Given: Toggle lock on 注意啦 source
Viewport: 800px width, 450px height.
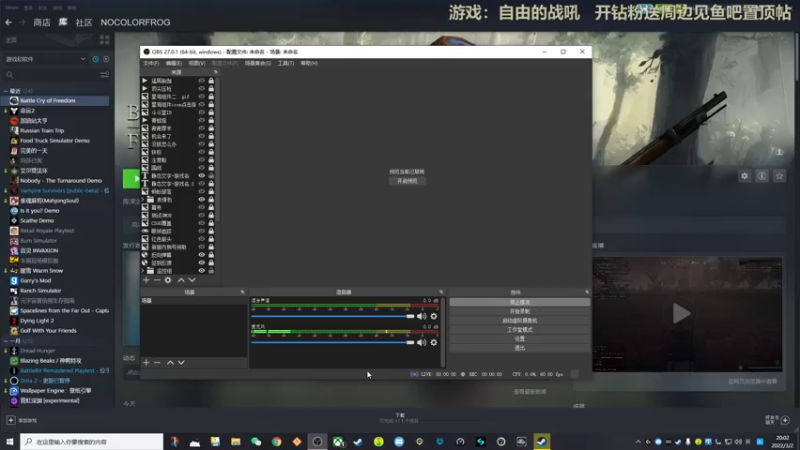Looking at the screenshot, I should tap(211, 160).
